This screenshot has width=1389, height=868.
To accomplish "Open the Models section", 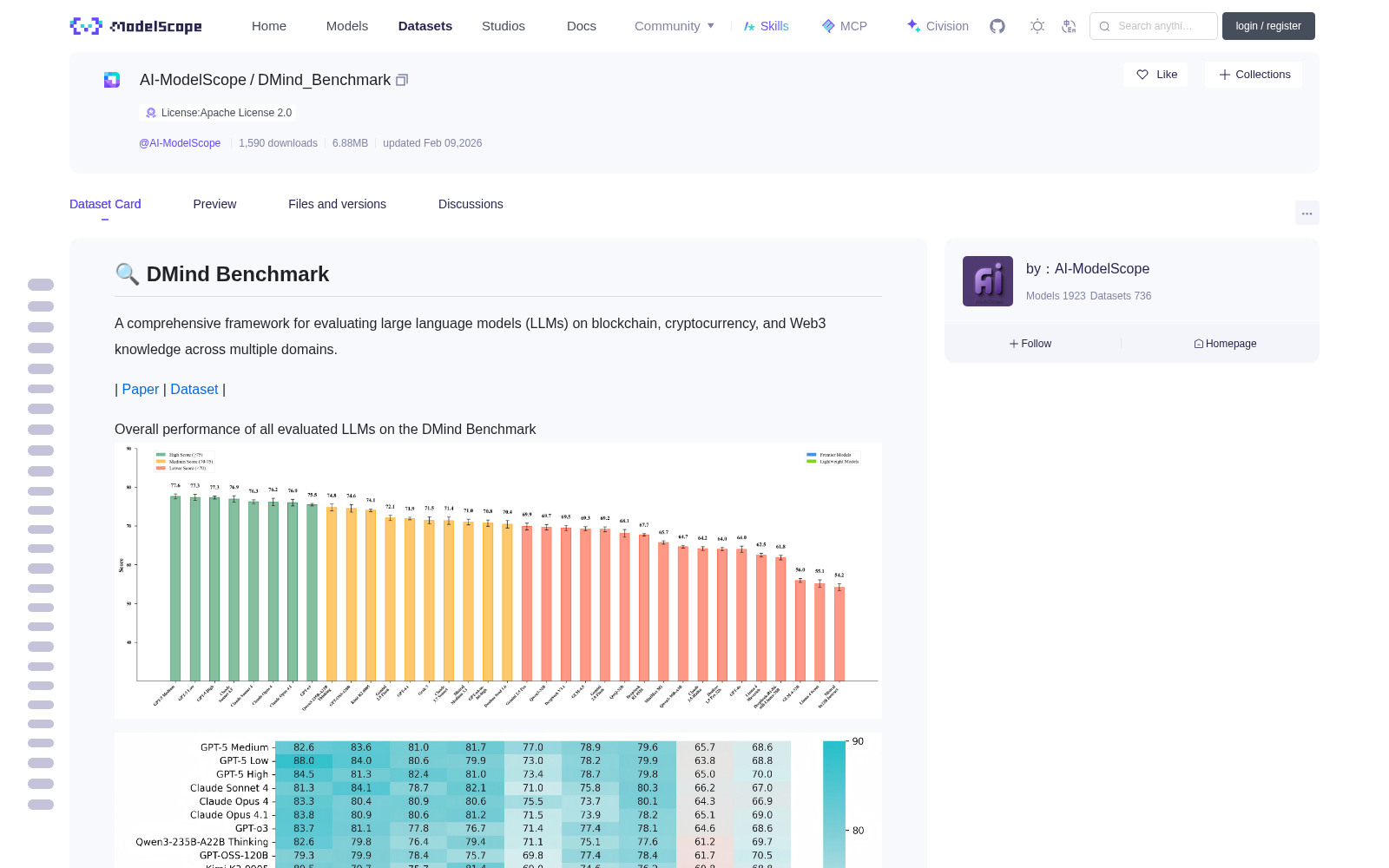I will coord(347,26).
